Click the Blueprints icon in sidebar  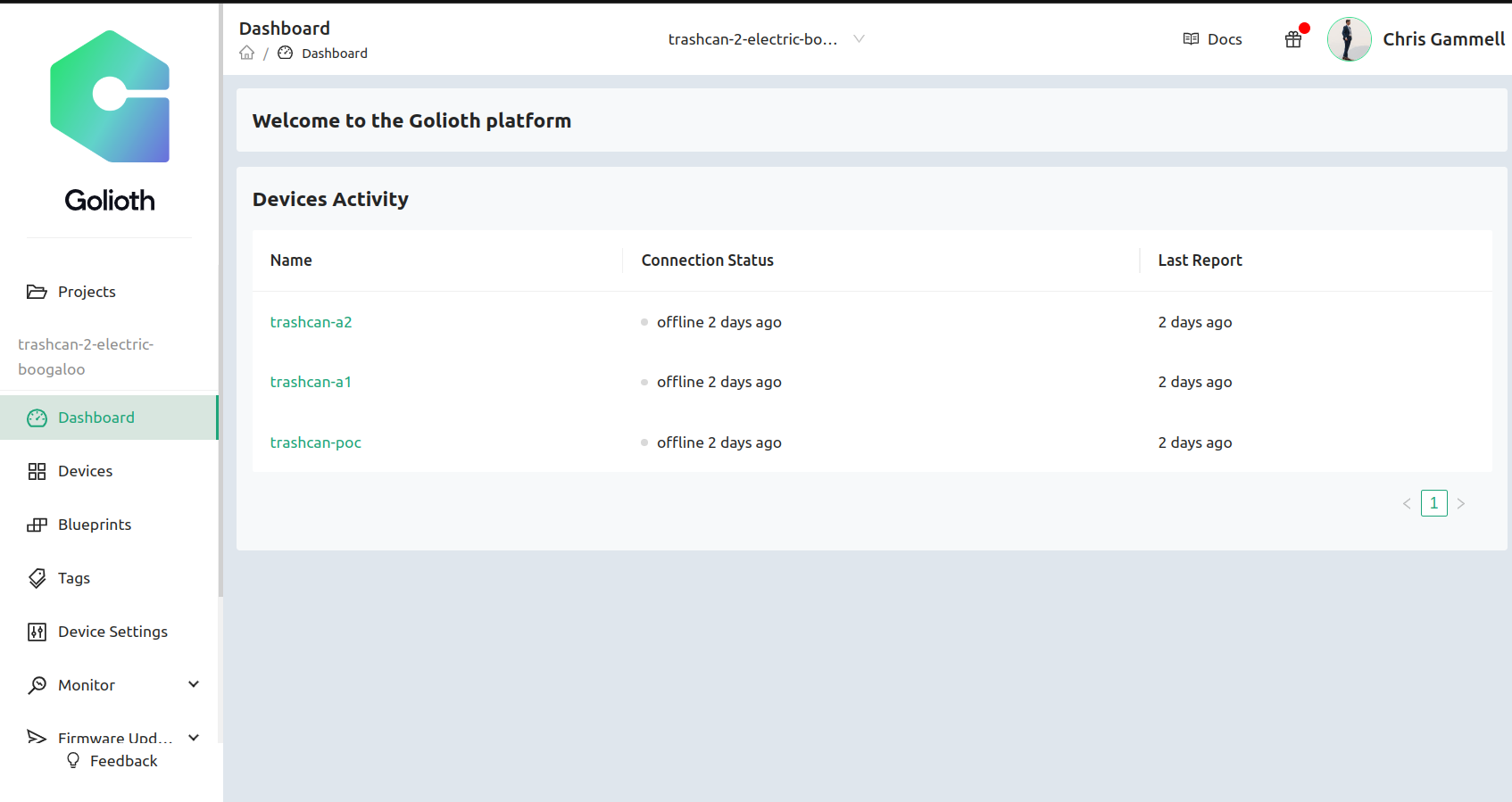37,525
